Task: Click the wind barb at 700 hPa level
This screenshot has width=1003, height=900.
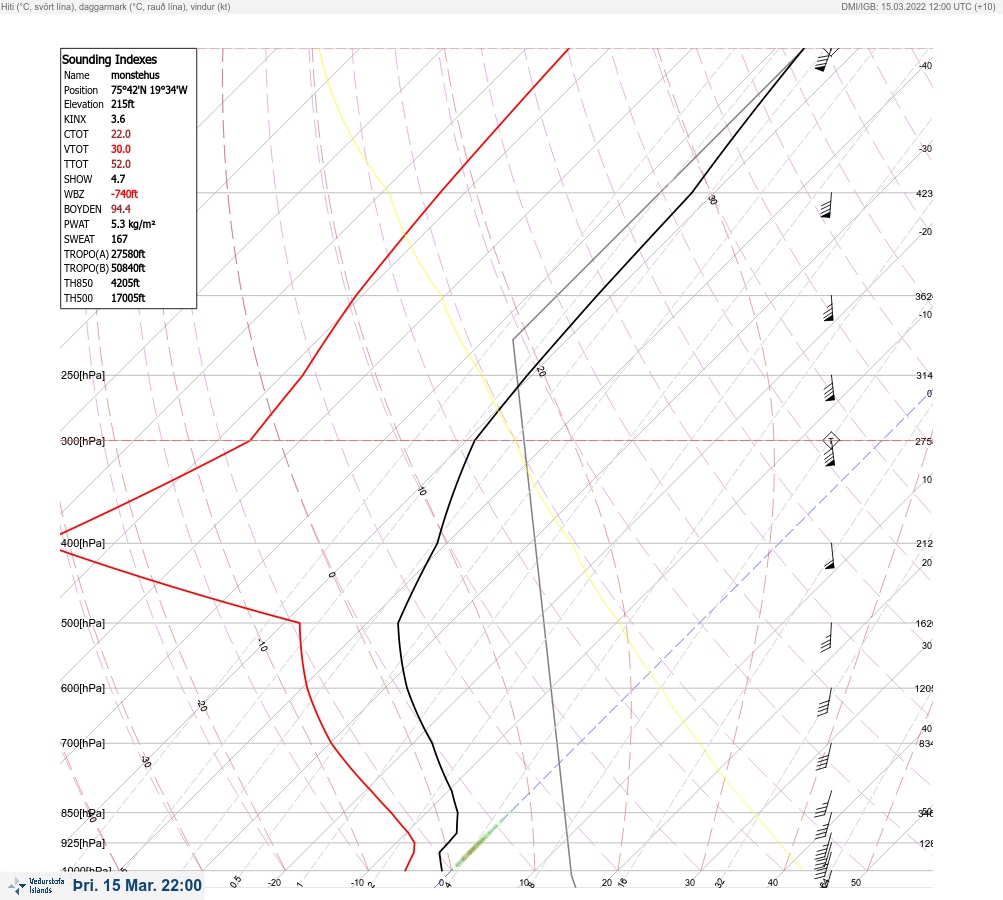Action: click(824, 757)
